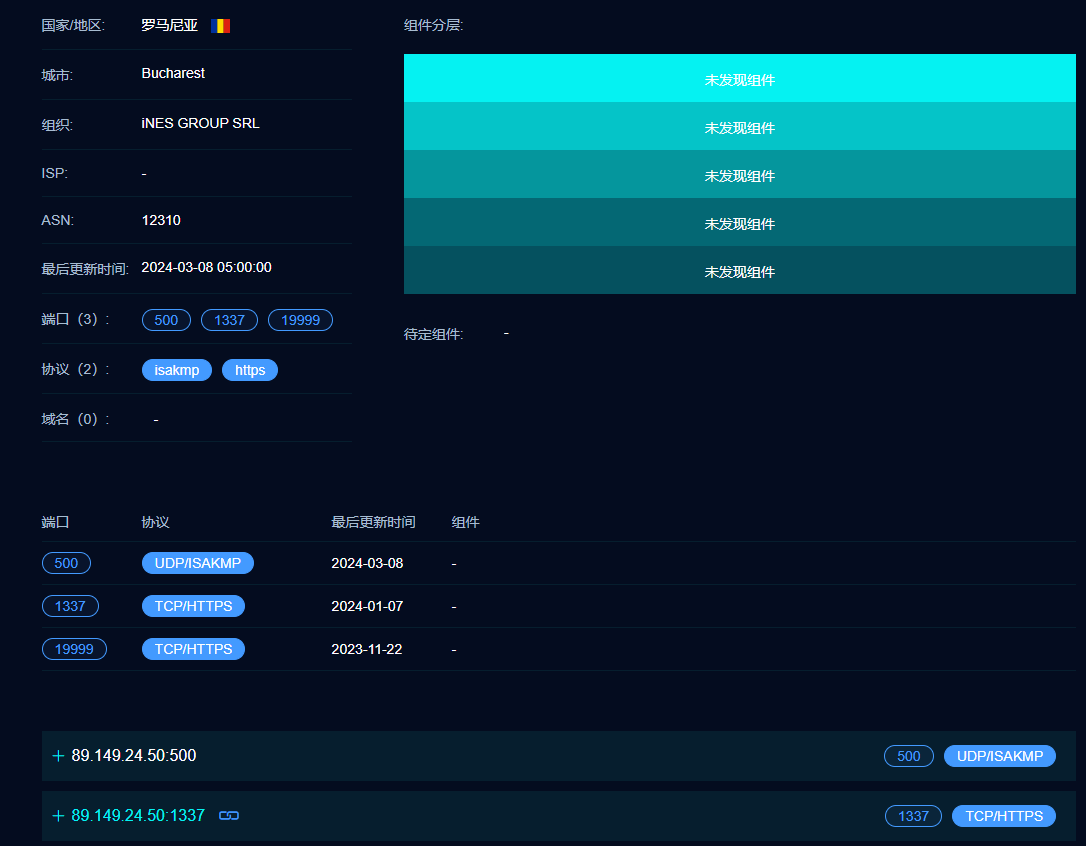Open the 89.149.24.50:1337 link
The width and height of the screenshot is (1086, 846).
(138, 816)
